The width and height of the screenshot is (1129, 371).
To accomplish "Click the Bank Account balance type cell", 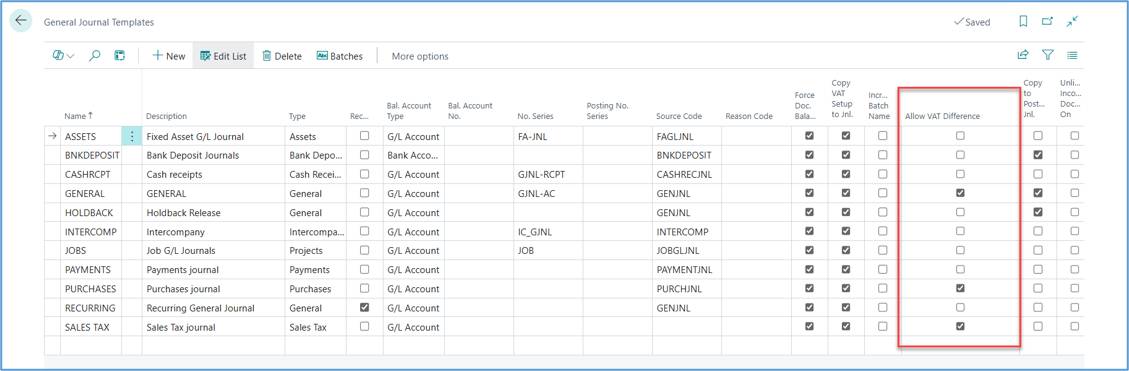I will coord(413,155).
